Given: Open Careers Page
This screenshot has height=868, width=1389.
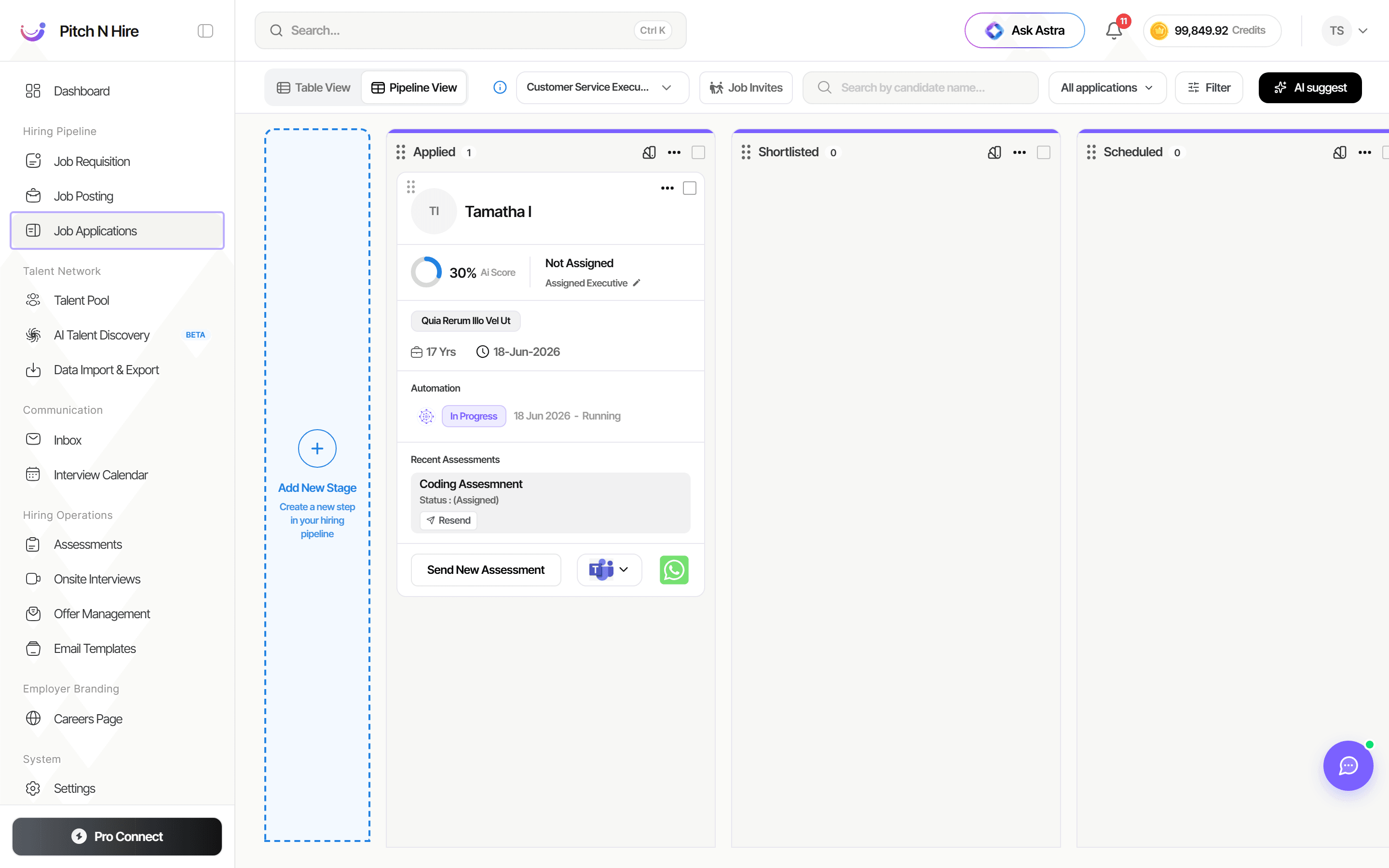Looking at the screenshot, I should click(117, 719).
